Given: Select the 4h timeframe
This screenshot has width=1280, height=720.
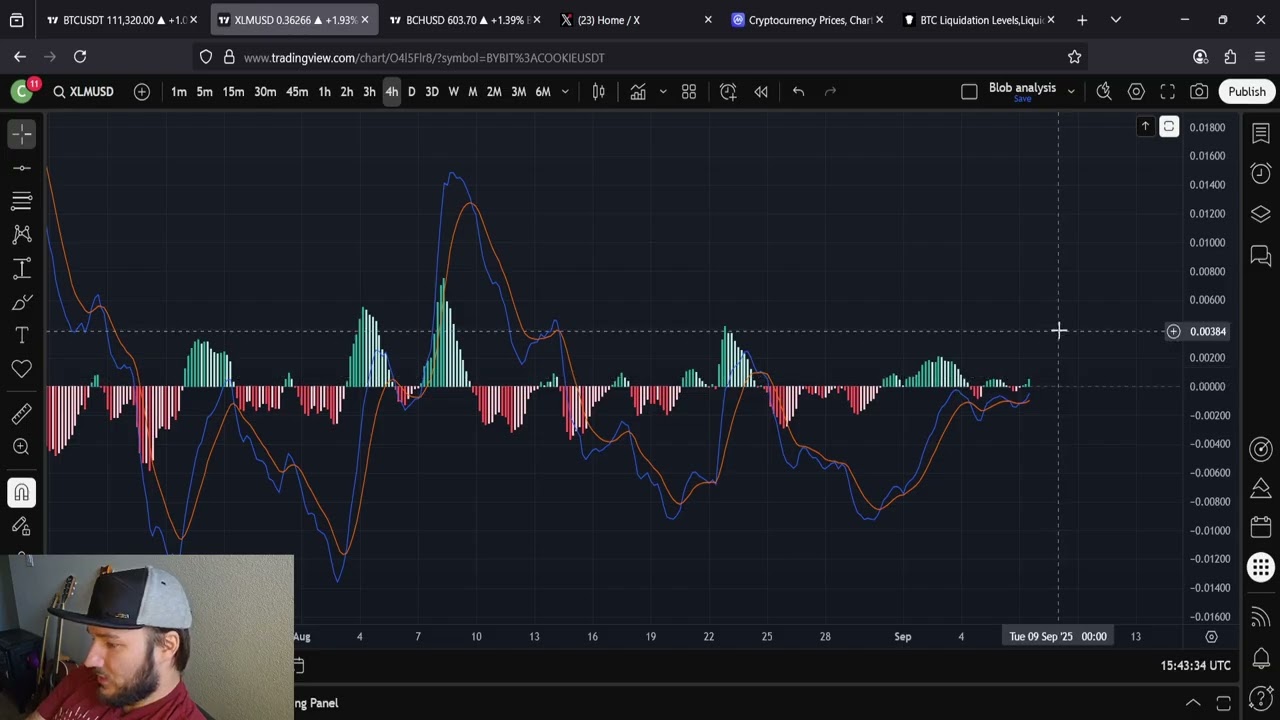Looking at the screenshot, I should [x=392, y=92].
